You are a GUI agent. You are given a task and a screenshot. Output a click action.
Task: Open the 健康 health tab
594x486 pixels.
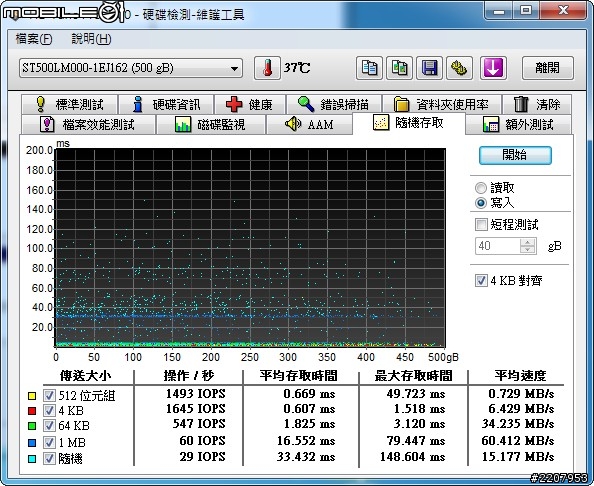(x=250, y=104)
